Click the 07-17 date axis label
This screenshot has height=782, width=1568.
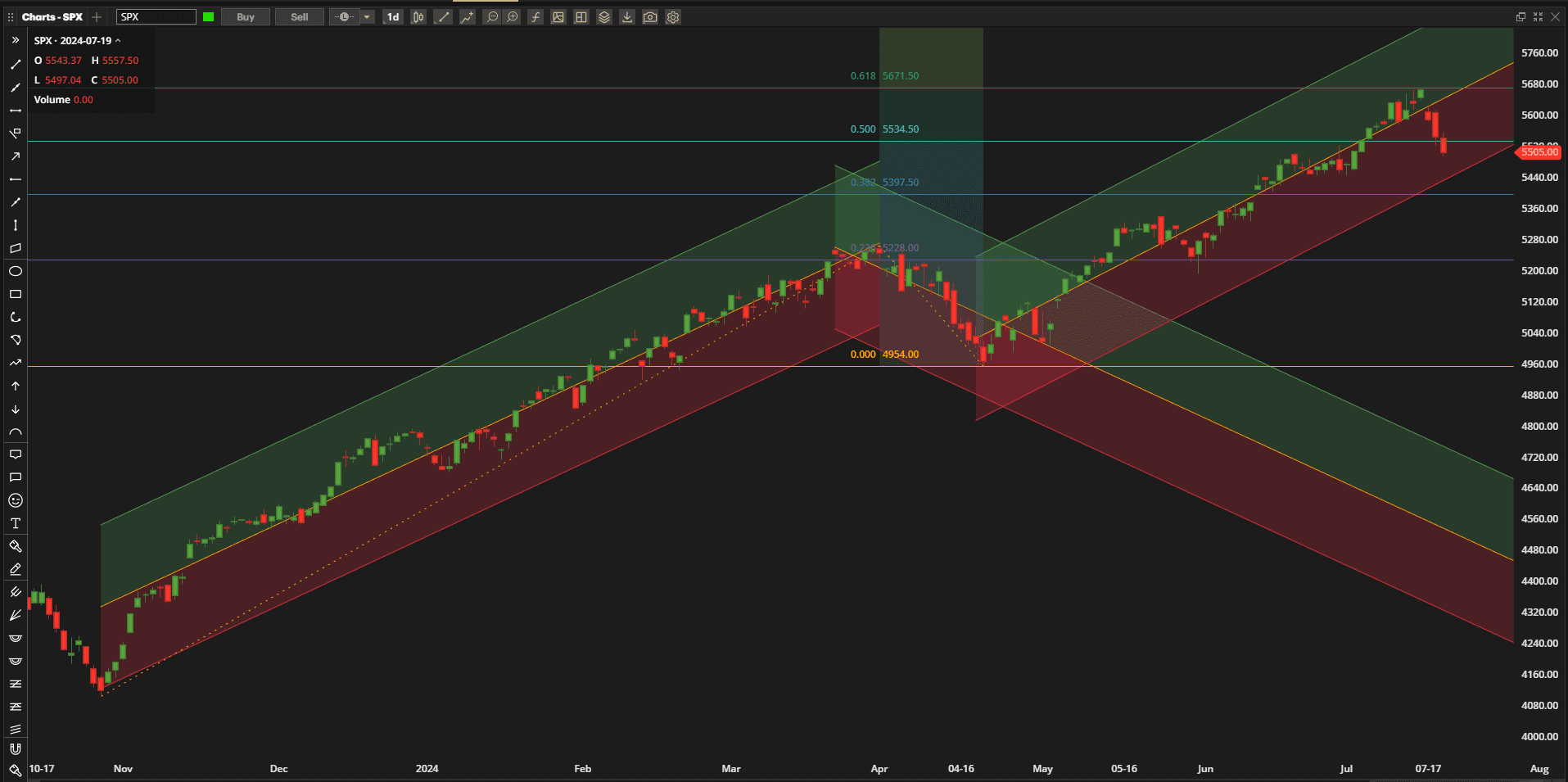[1428, 768]
